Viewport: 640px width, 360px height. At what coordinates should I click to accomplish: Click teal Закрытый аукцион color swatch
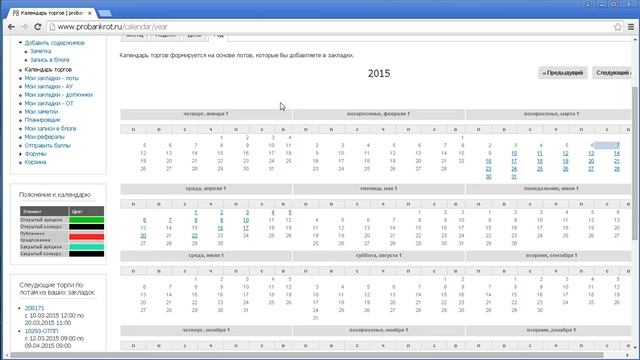pos(86,247)
